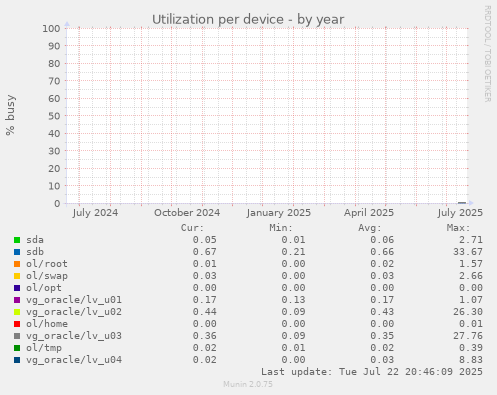The height and width of the screenshot is (395, 497).
Task: Click the October 2024 x-axis label
Action: [187, 213]
